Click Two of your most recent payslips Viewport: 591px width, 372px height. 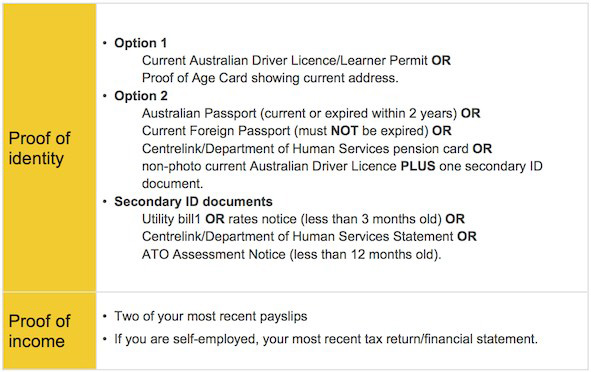211,316
